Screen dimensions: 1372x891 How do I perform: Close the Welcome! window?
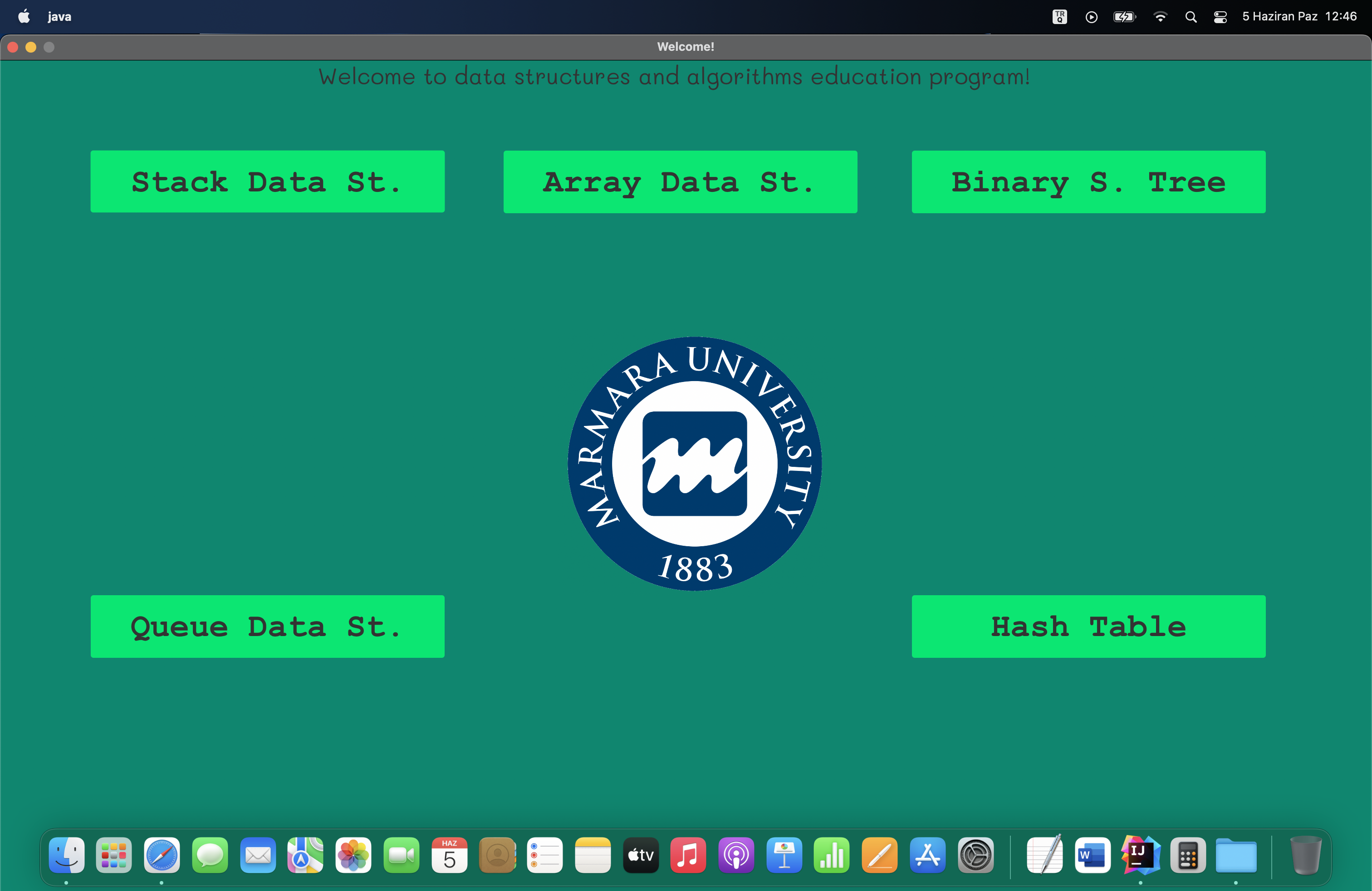[13, 47]
